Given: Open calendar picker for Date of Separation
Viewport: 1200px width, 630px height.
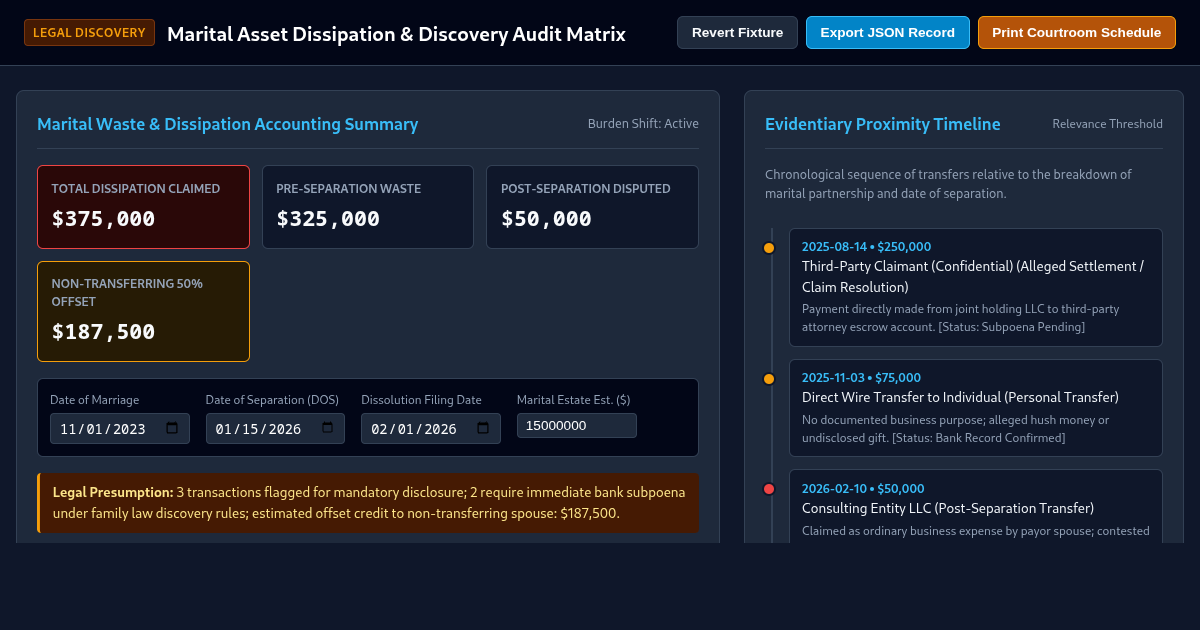Looking at the screenshot, I should pyautogui.click(x=327, y=428).
